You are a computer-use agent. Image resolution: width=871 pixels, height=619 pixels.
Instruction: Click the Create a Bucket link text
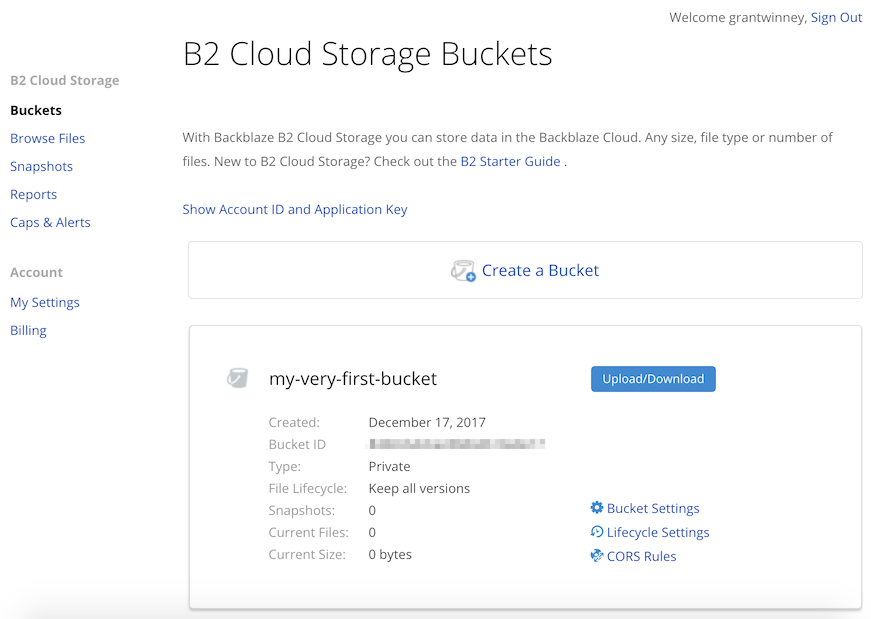click(x=540, y=271)
